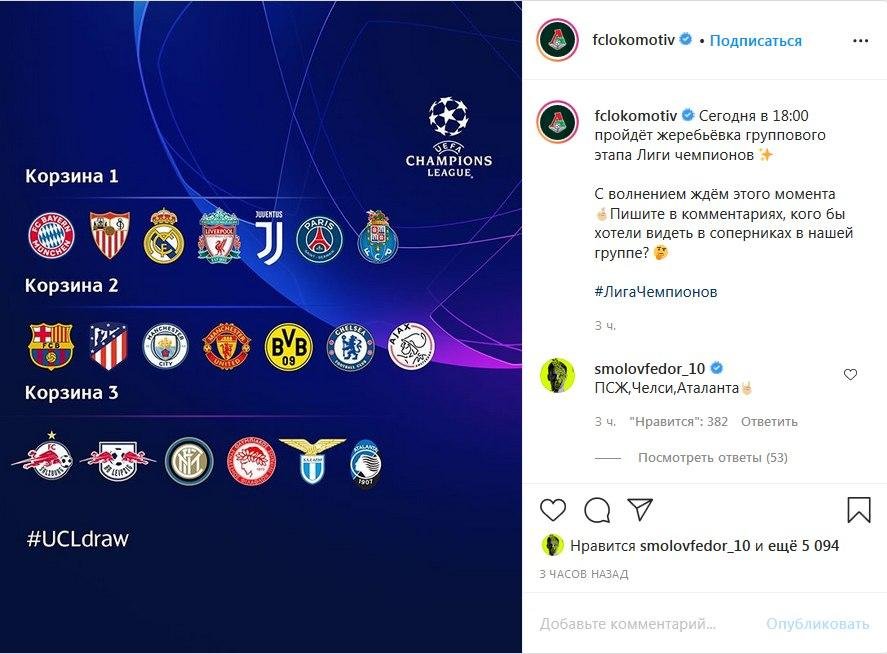Click the smolovfedor_10 commenter username
Viewport: 887px width, 654px height.
tap(649, 369)
